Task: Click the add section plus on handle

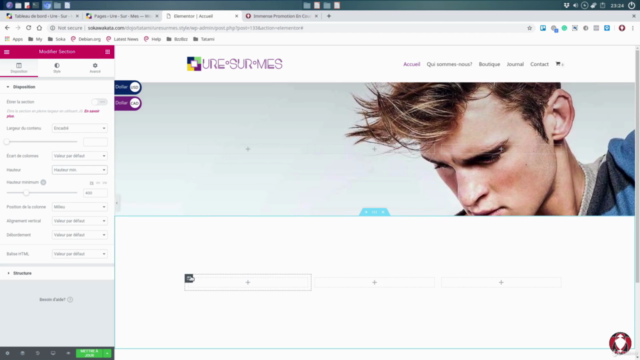Action: point(366,212)
